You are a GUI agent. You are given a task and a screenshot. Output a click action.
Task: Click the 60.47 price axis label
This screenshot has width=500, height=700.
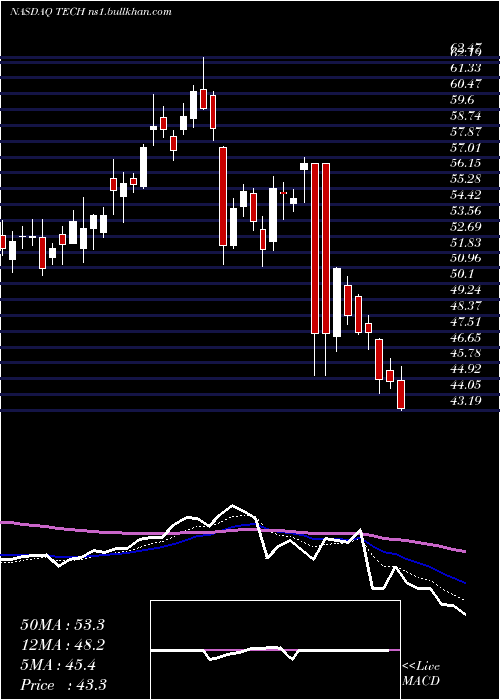[466, 84]
